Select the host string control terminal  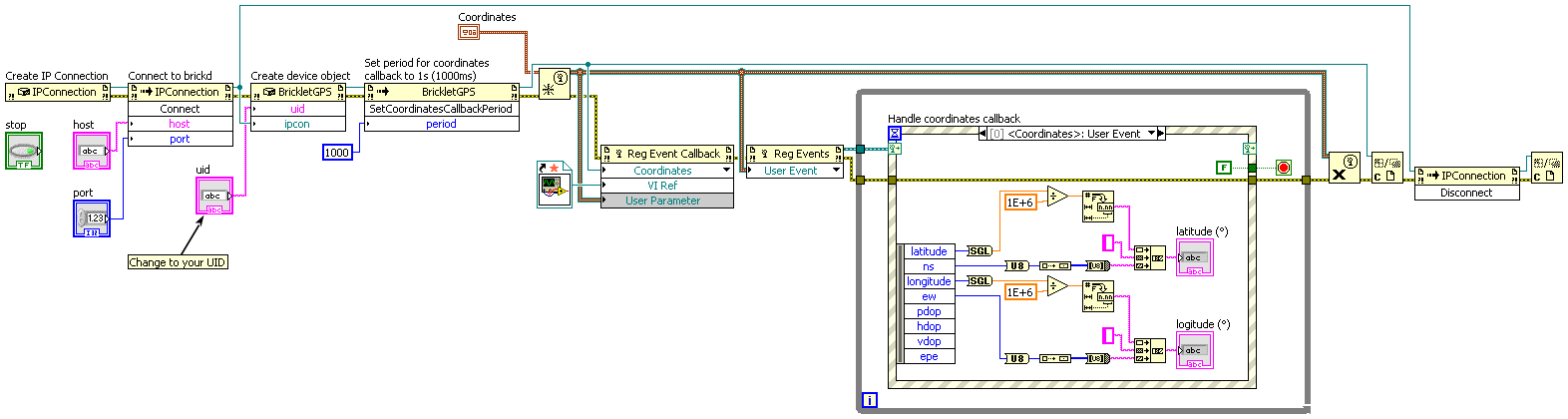pyautogui.click(x=92, y=151)
